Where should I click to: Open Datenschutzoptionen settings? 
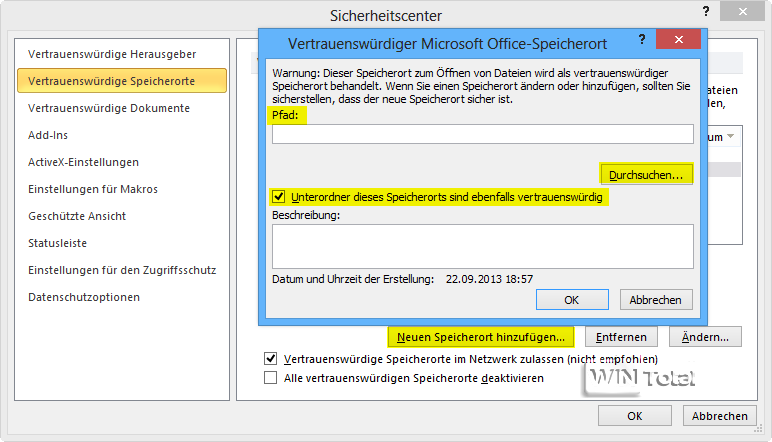84,296
